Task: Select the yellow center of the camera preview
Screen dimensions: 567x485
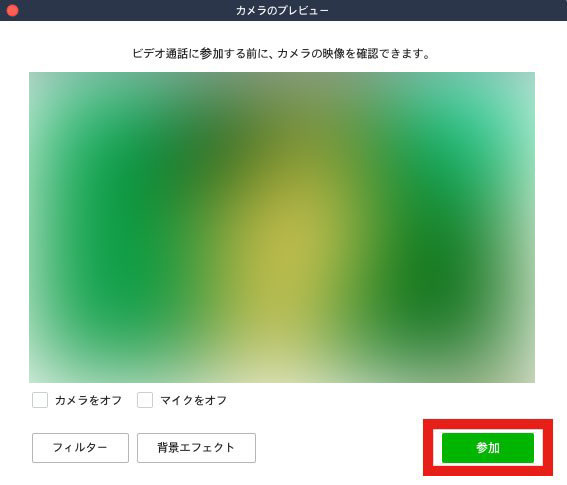Action: click(289, 246)
